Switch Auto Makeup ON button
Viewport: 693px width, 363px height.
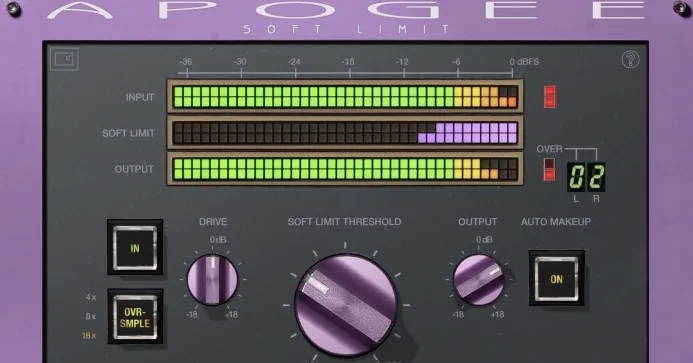point(556,279)
